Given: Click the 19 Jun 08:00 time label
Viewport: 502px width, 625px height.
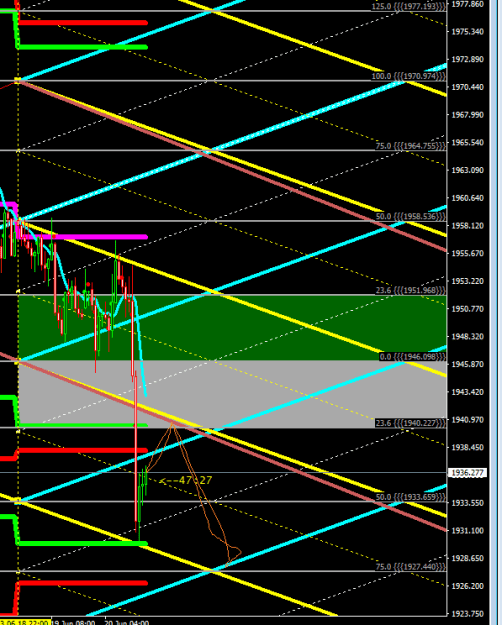Looking at the screenshot, I should 73,622.
